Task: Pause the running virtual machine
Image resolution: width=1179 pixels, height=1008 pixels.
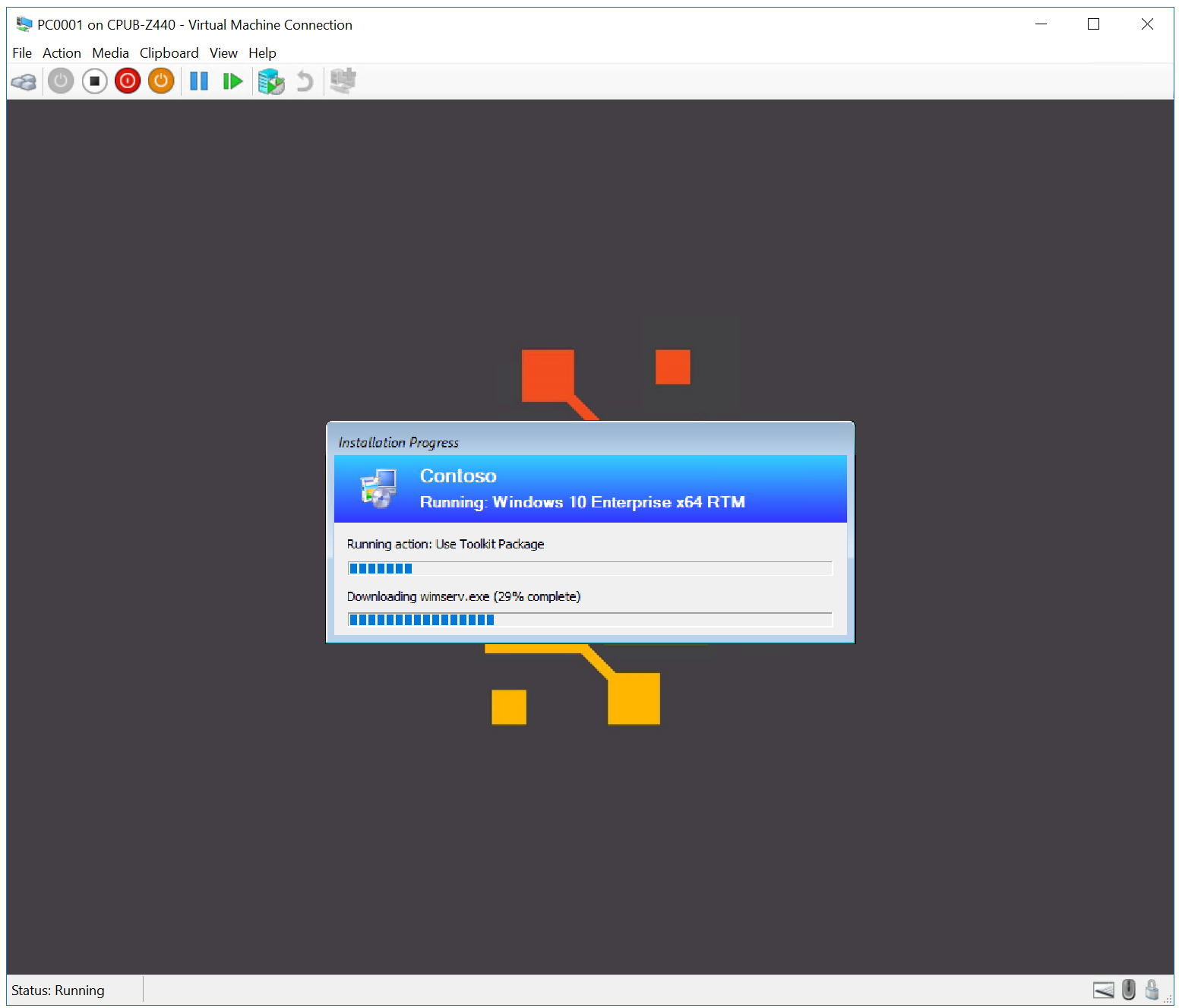Action: click(x=199, y=81)
